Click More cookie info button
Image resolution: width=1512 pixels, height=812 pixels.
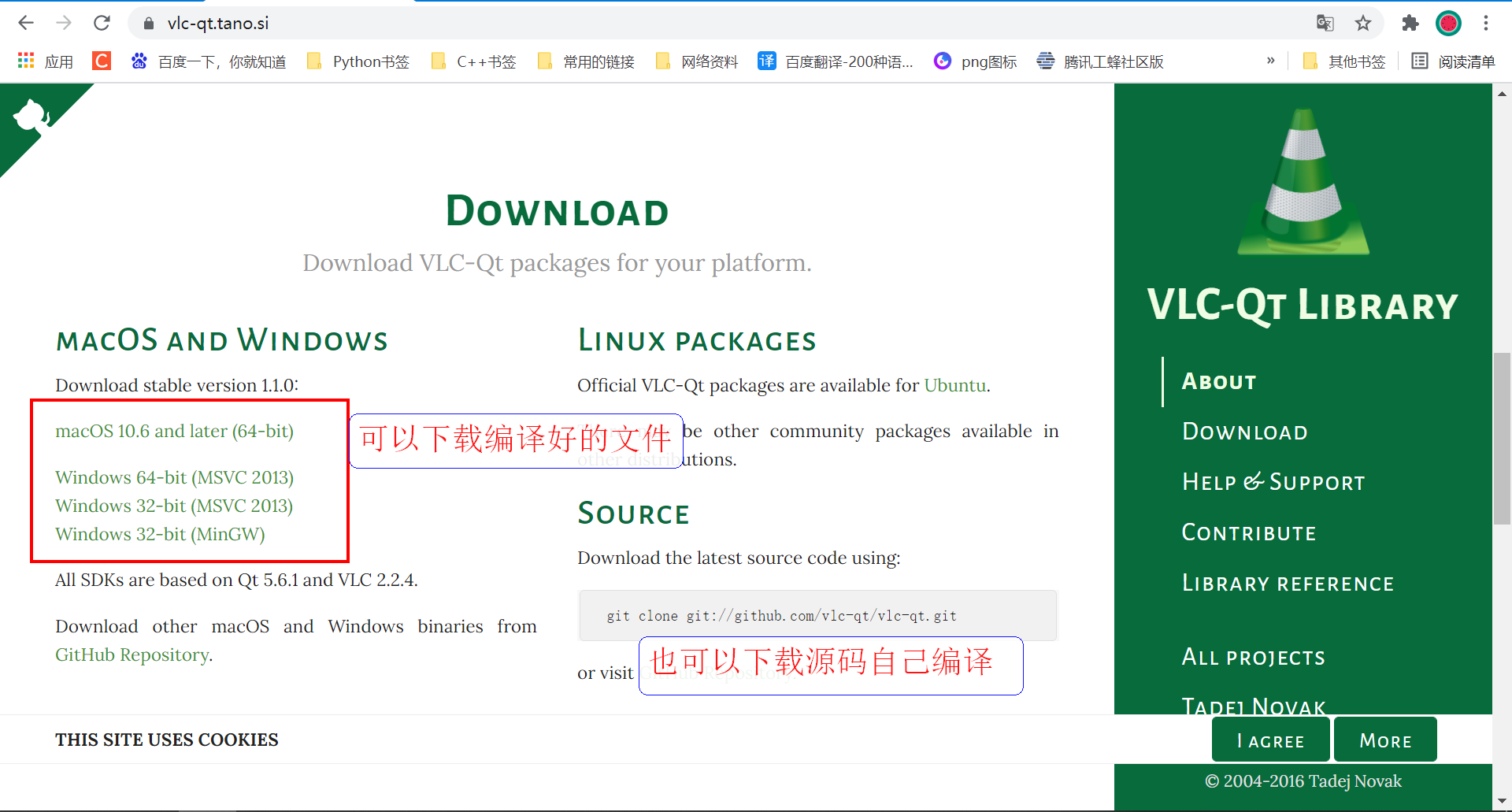coord(1385,740)
